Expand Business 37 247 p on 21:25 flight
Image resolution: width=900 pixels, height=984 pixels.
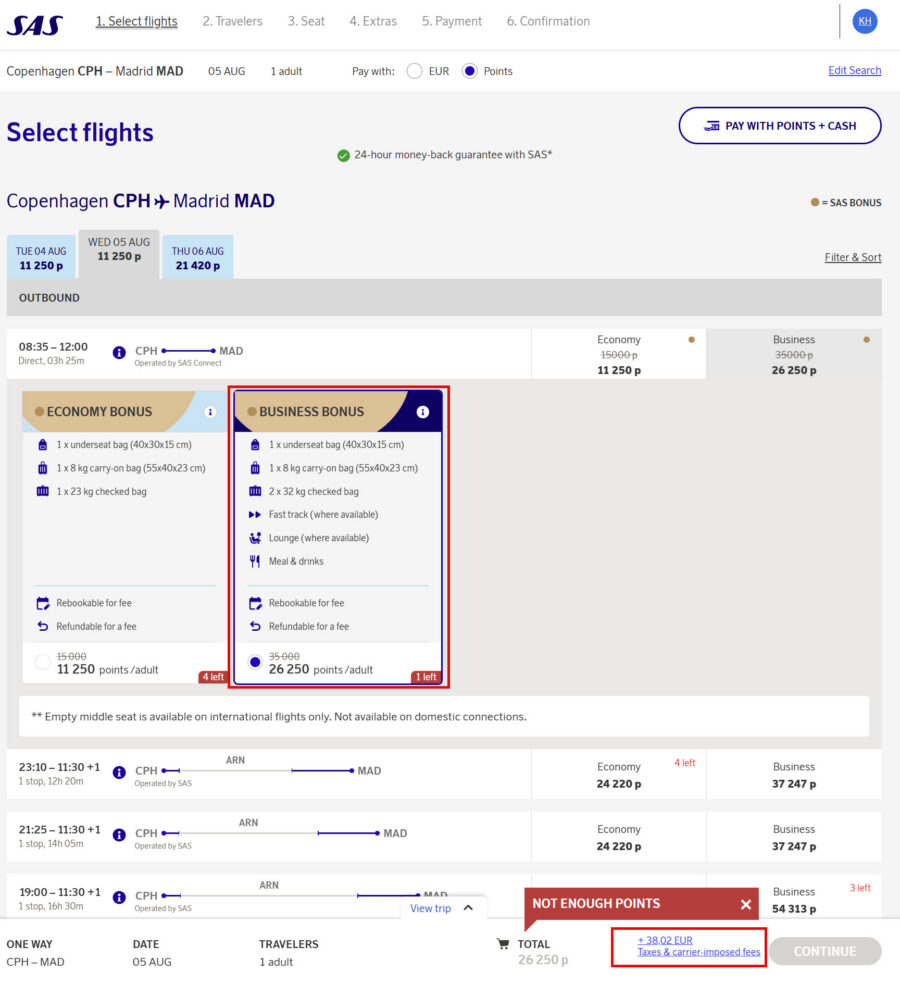pyautogui.click(x=794, y=837)
